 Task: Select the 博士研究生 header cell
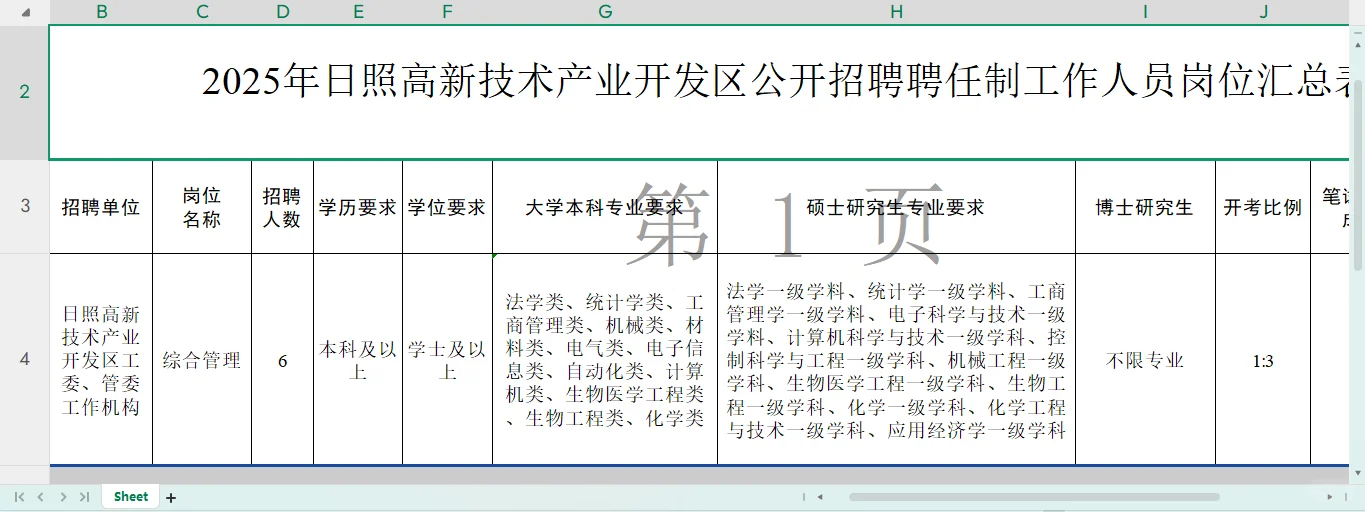1145,207
